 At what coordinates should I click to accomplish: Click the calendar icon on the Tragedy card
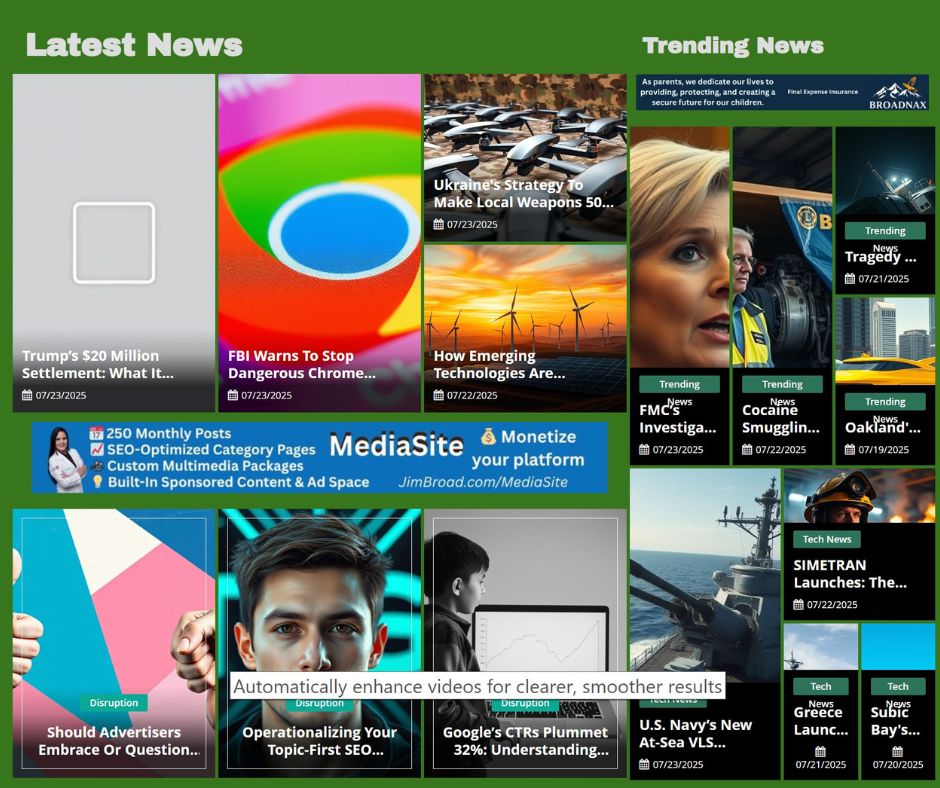[x=849, y=279]
